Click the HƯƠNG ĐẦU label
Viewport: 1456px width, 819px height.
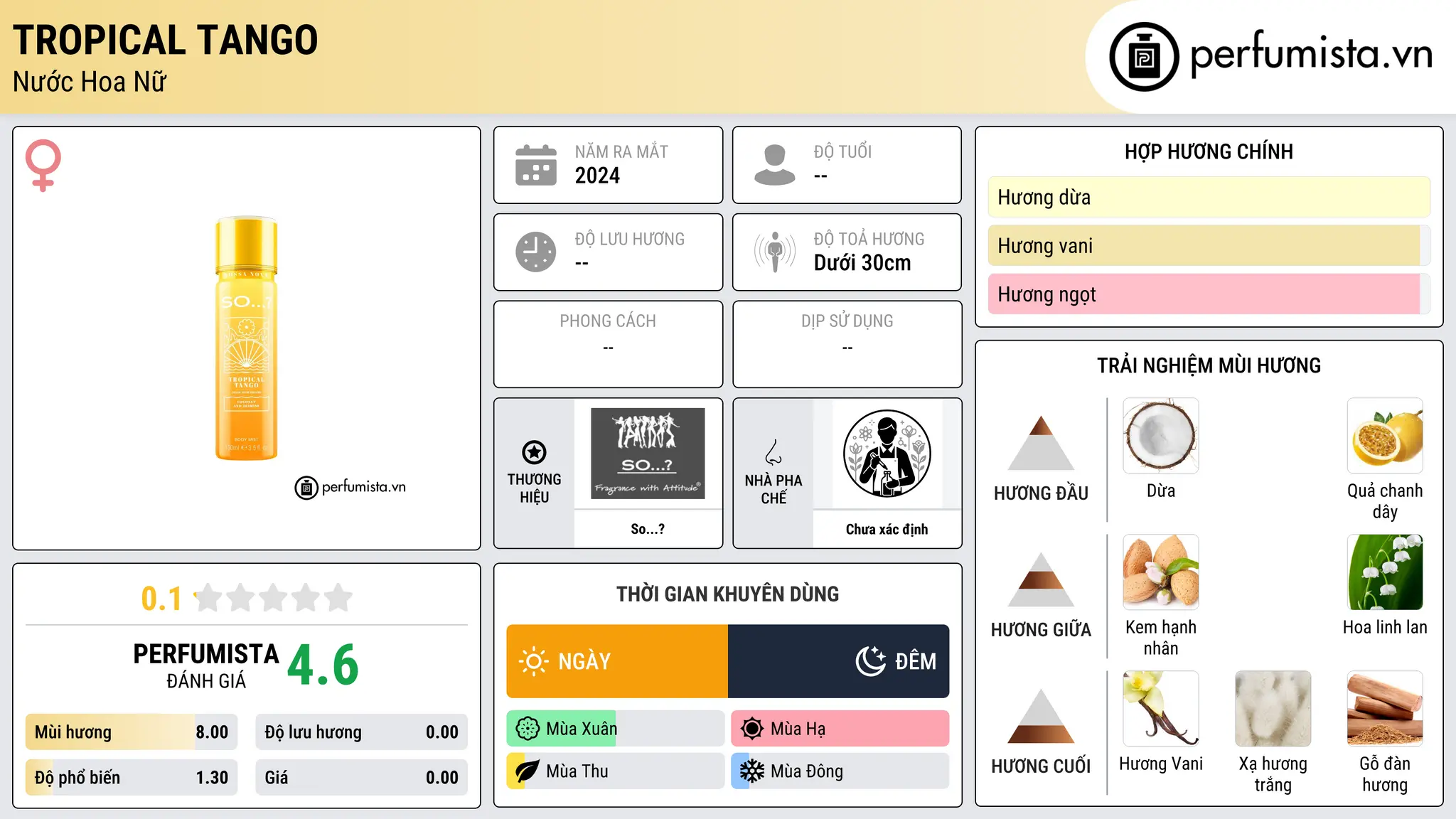(x=1042, y=493)
